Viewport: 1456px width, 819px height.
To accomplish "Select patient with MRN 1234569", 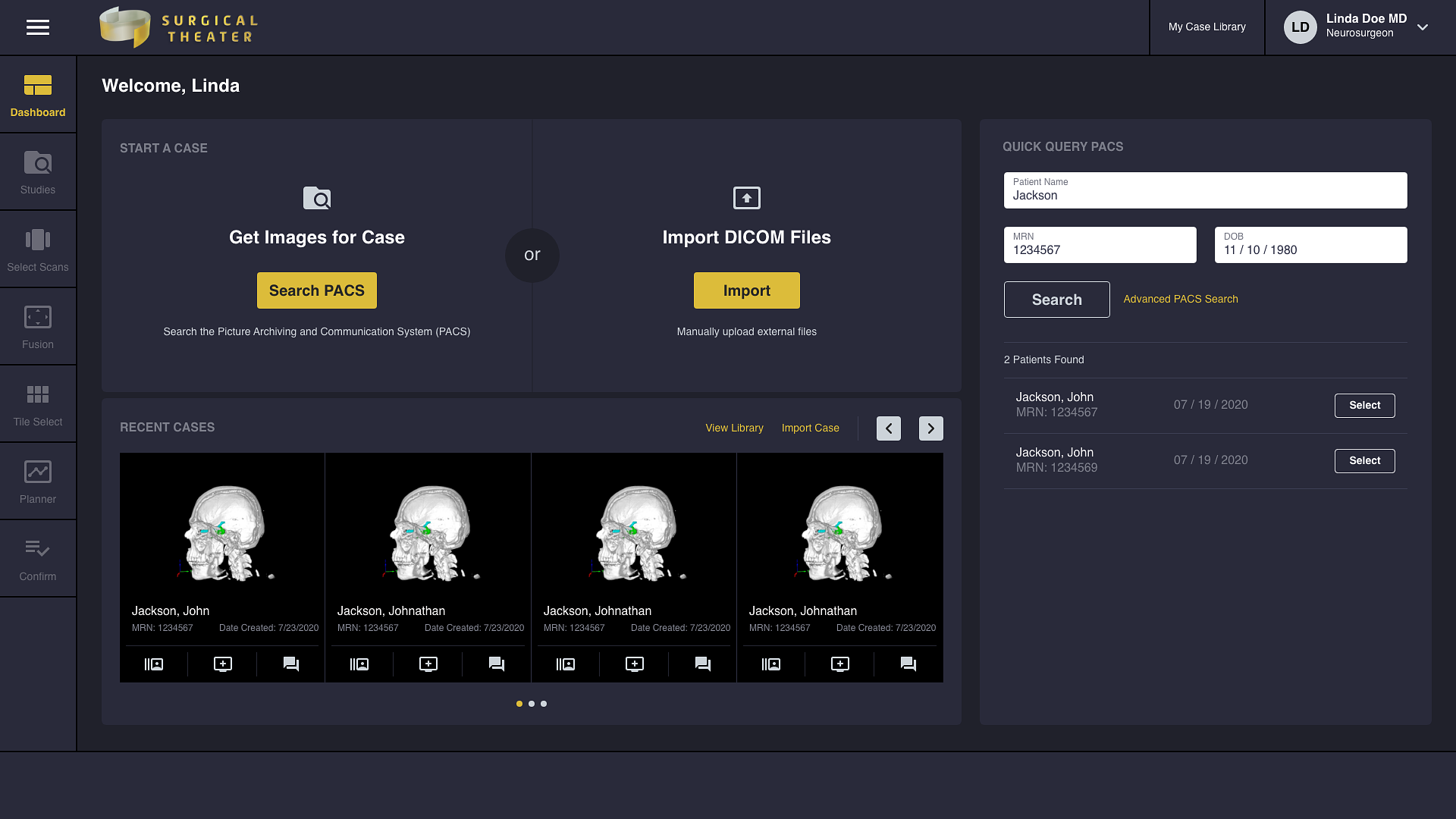I will (1364, 461).
